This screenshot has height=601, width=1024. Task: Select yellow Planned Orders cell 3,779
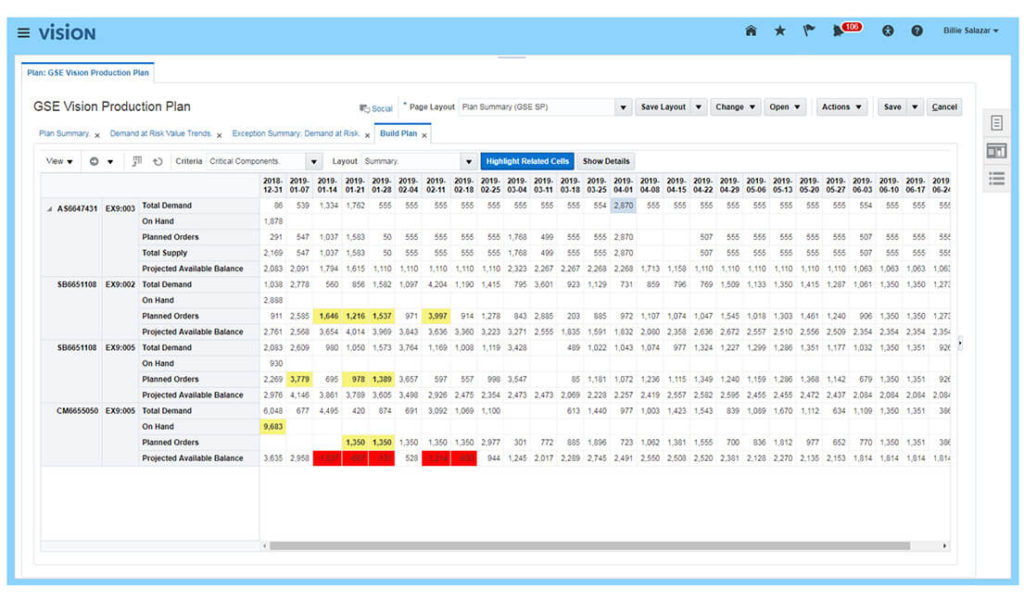[x=299, y=380]
